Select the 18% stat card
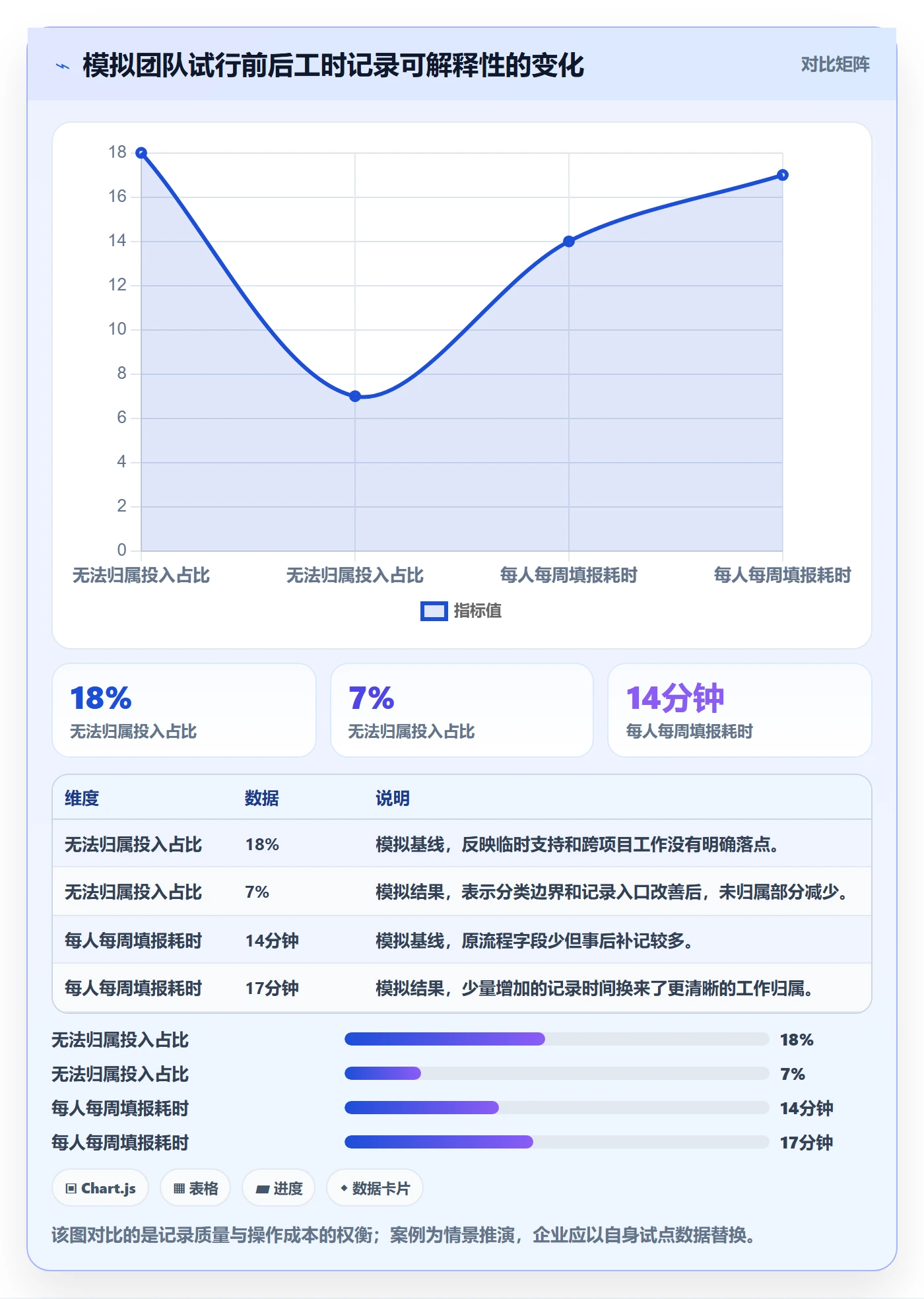This screenshot has width=924, height=1299. [184, 710]
